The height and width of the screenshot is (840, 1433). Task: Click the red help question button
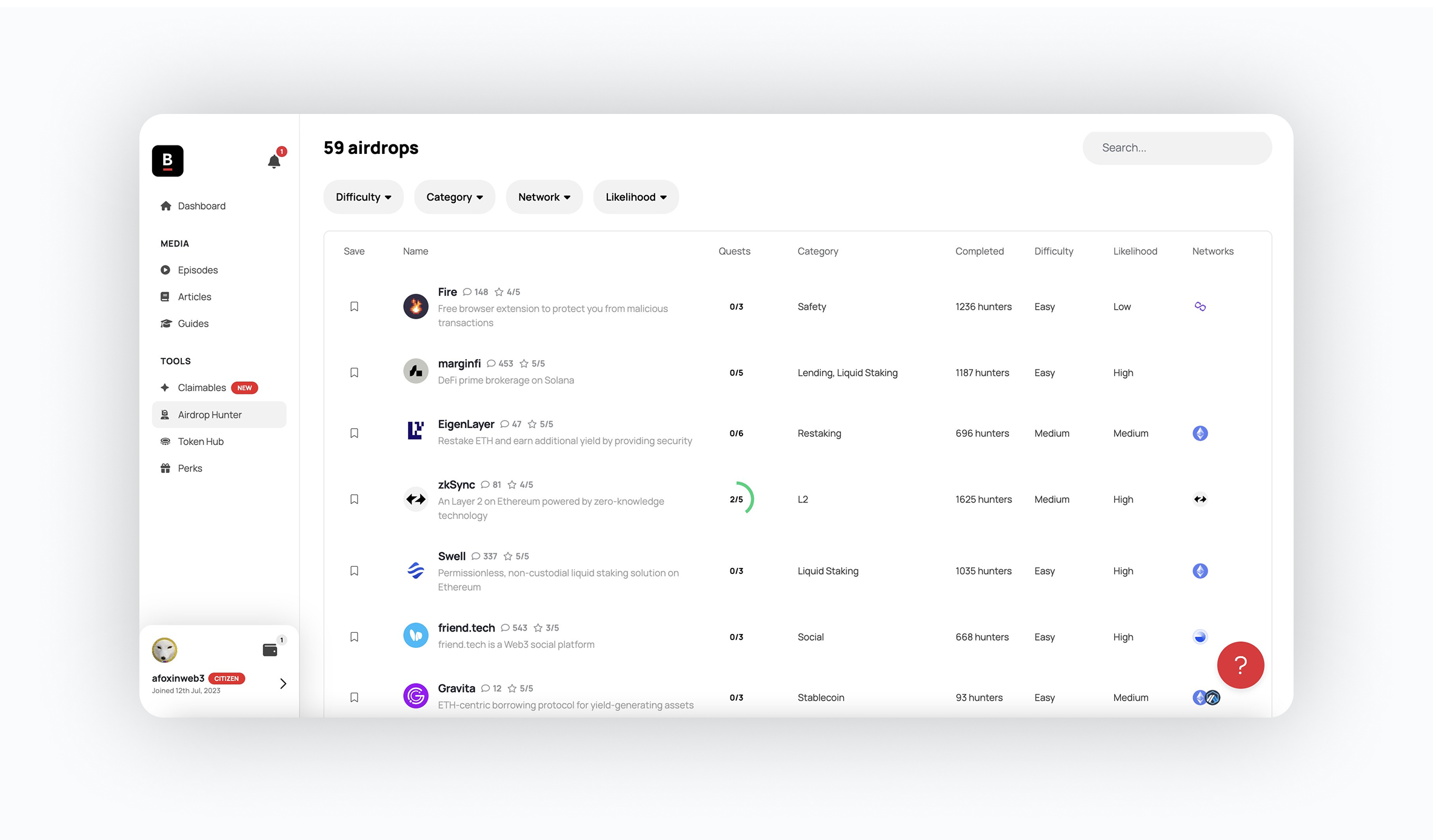pos(1240,665)
